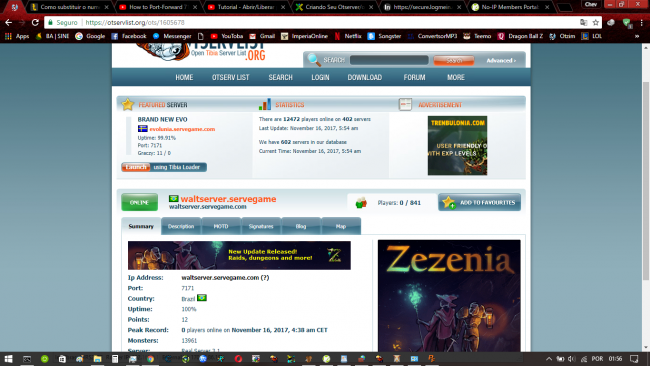Bookmark this page with the star icon

[x=596, y=22]
